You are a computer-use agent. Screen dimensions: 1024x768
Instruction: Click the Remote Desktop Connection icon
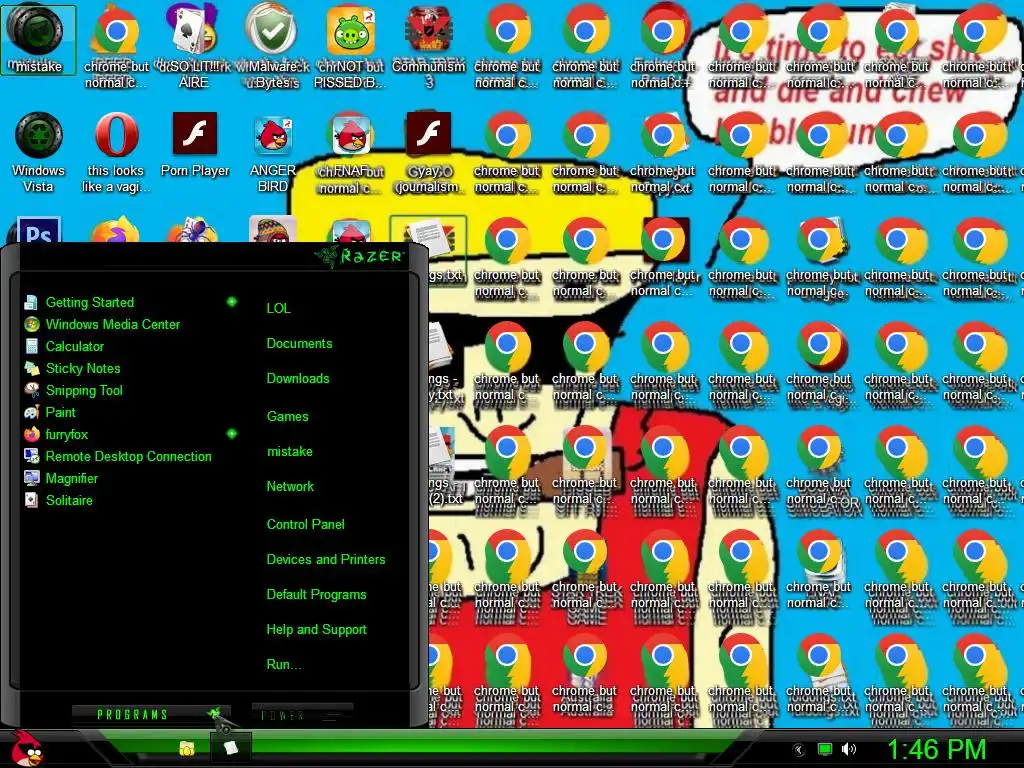click(x=31, y=456)
